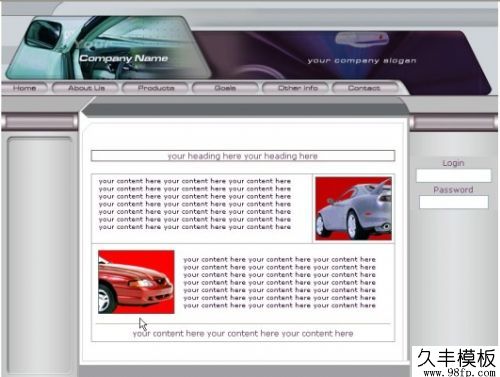Select the heading bar text
Screen dimensions: 500x377
tap(243, 156)
